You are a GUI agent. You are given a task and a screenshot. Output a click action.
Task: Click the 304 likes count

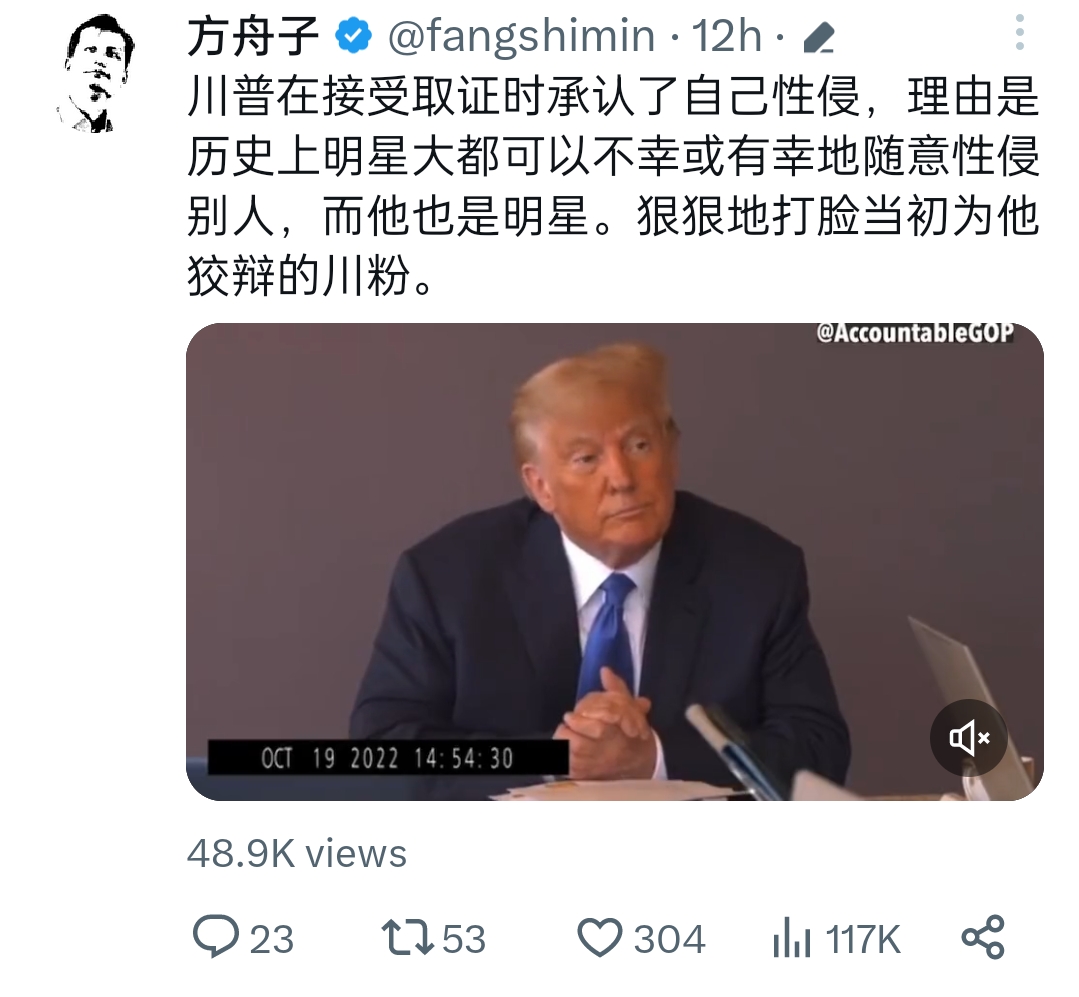click(x=669, y=939)
